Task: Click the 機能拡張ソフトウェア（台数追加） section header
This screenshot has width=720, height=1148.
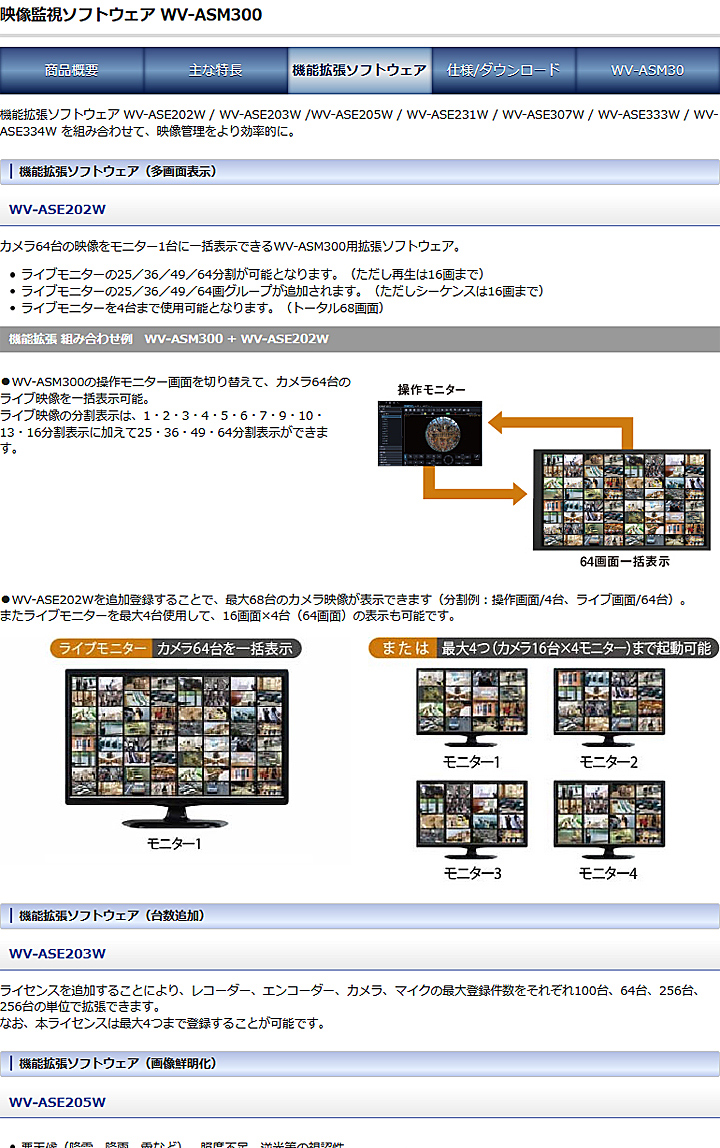Action: click(360, 916)
